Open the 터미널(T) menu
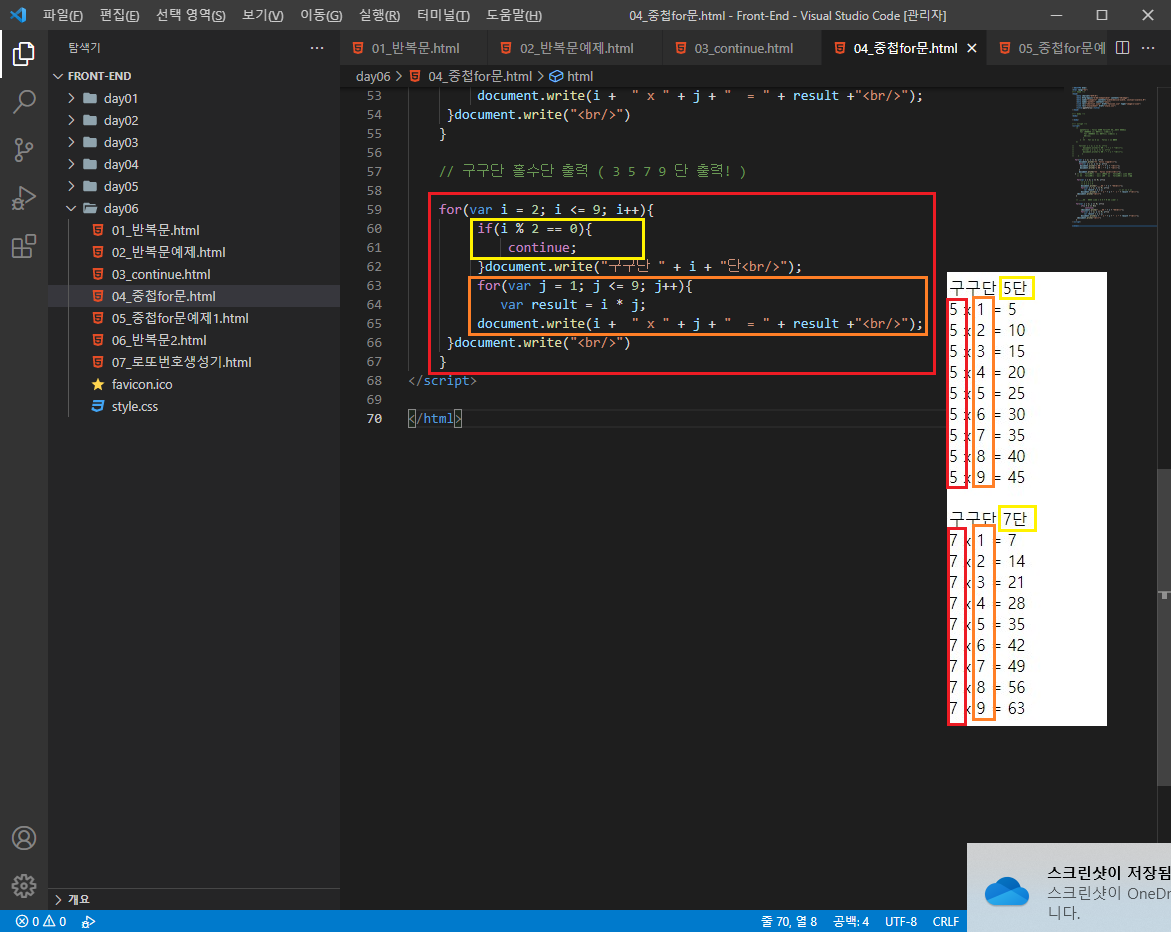Screen dimensions: 1171x932 (444, 15)
